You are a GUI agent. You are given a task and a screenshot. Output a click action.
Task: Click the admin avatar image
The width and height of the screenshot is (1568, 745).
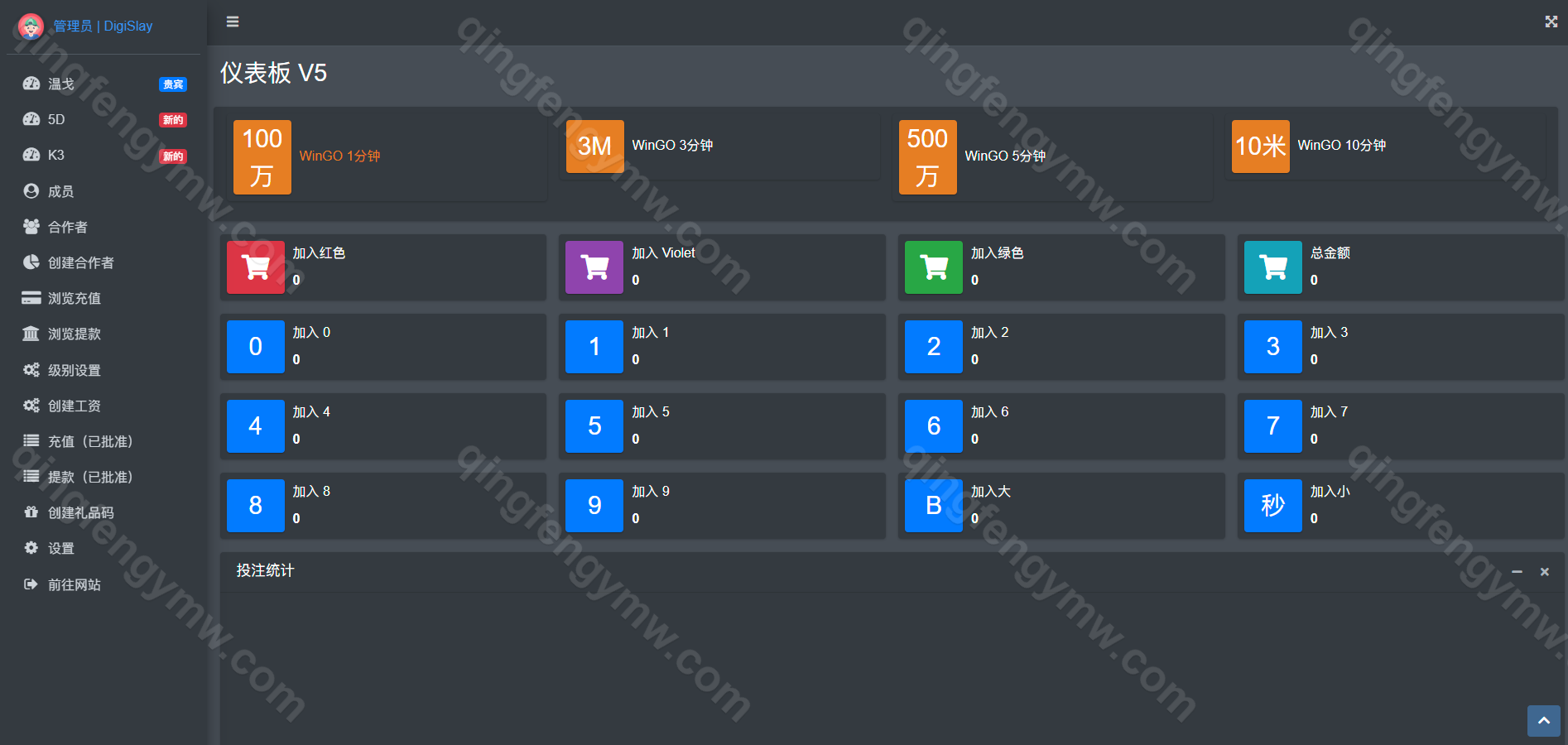[x=31, y=26]
